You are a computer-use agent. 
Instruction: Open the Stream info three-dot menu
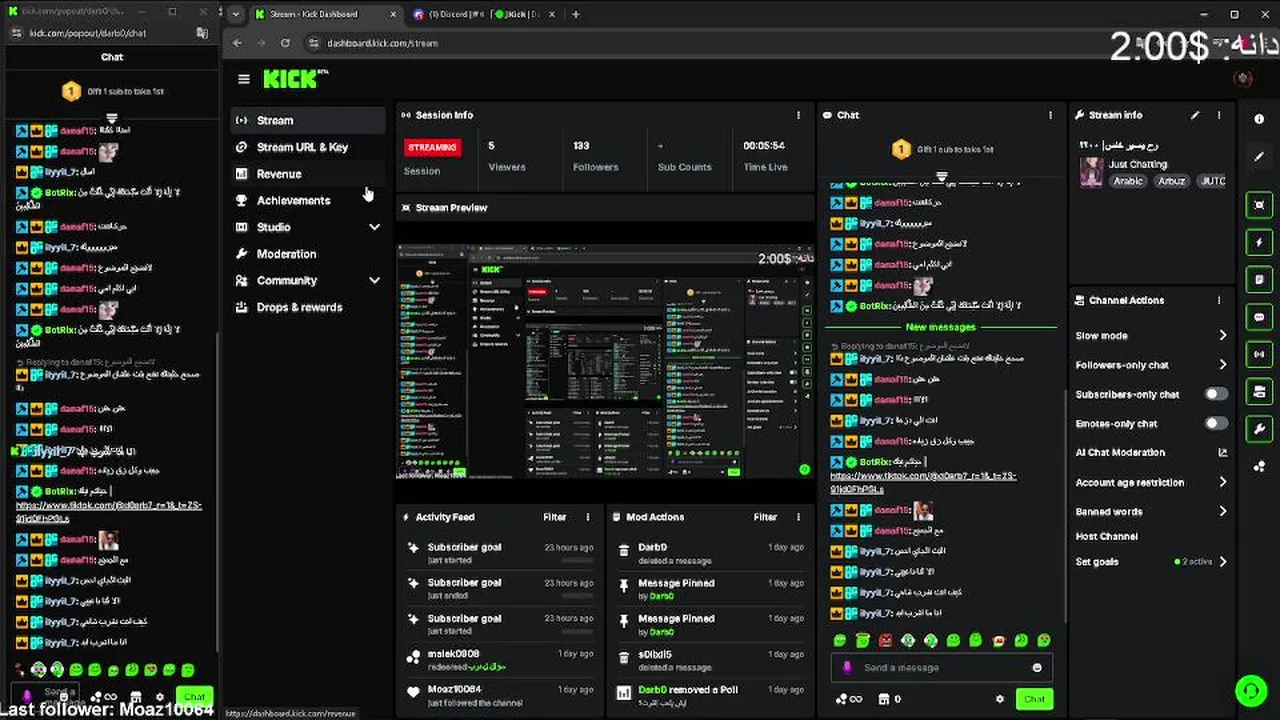[1219, 115]
